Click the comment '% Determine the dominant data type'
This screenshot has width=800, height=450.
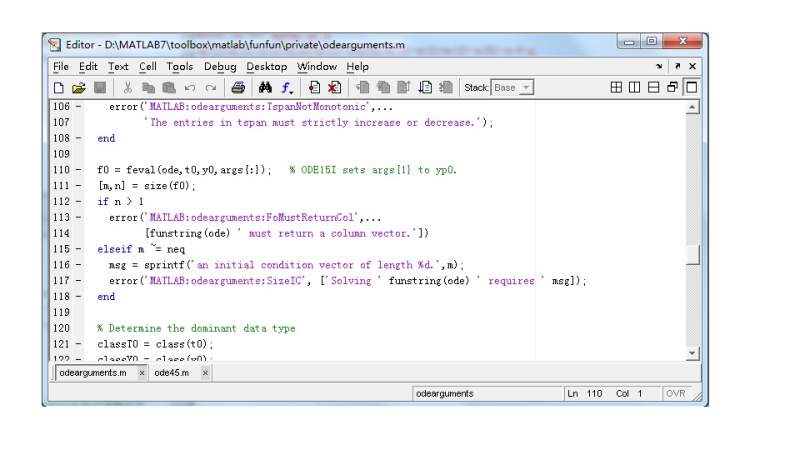pyautogui.click(x=196, y=328)
